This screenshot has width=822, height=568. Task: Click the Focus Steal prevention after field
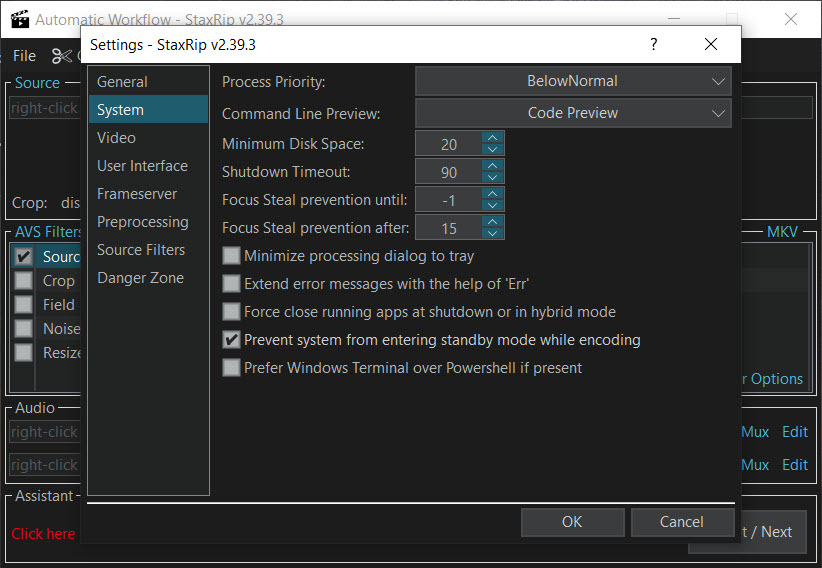point(449,228)
